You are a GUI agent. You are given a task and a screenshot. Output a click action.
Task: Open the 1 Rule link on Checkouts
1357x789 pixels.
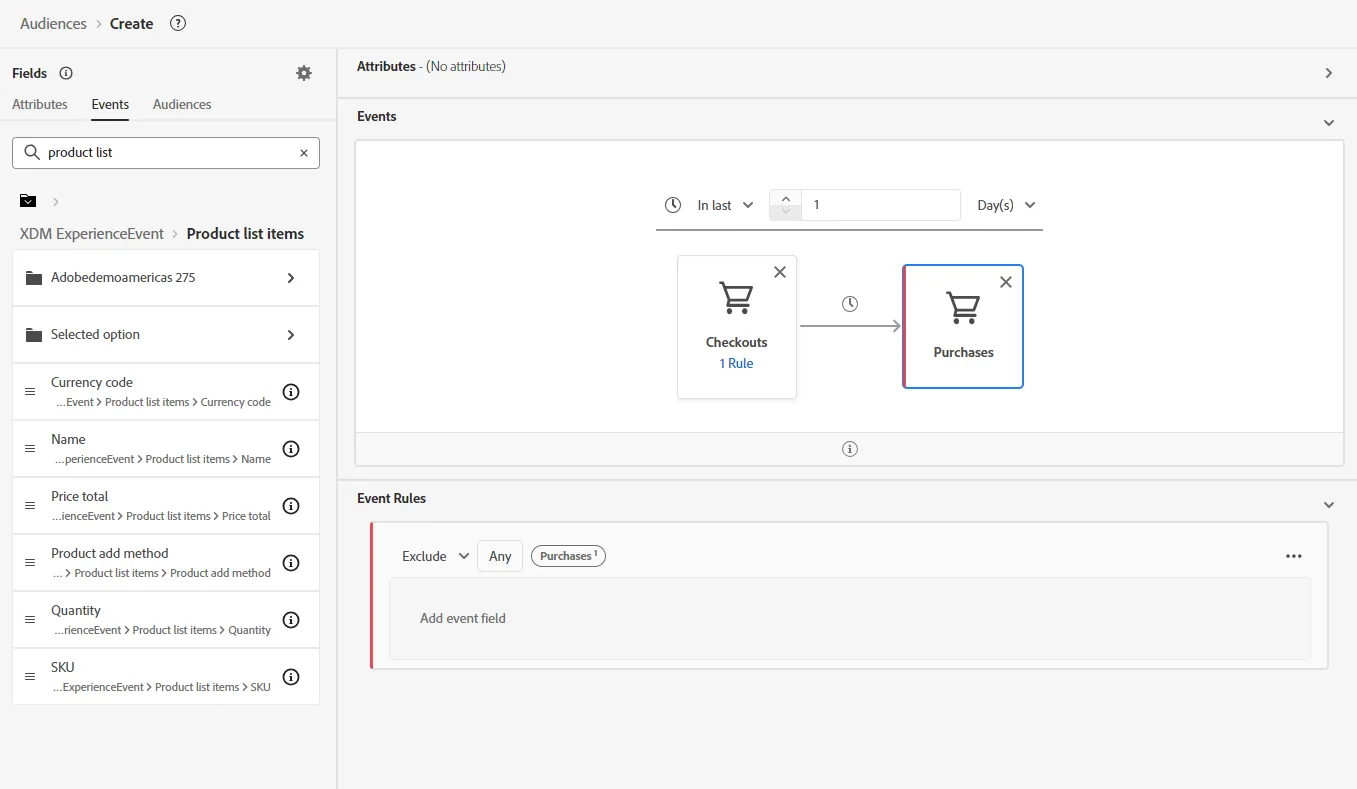(x=737, y=363)
